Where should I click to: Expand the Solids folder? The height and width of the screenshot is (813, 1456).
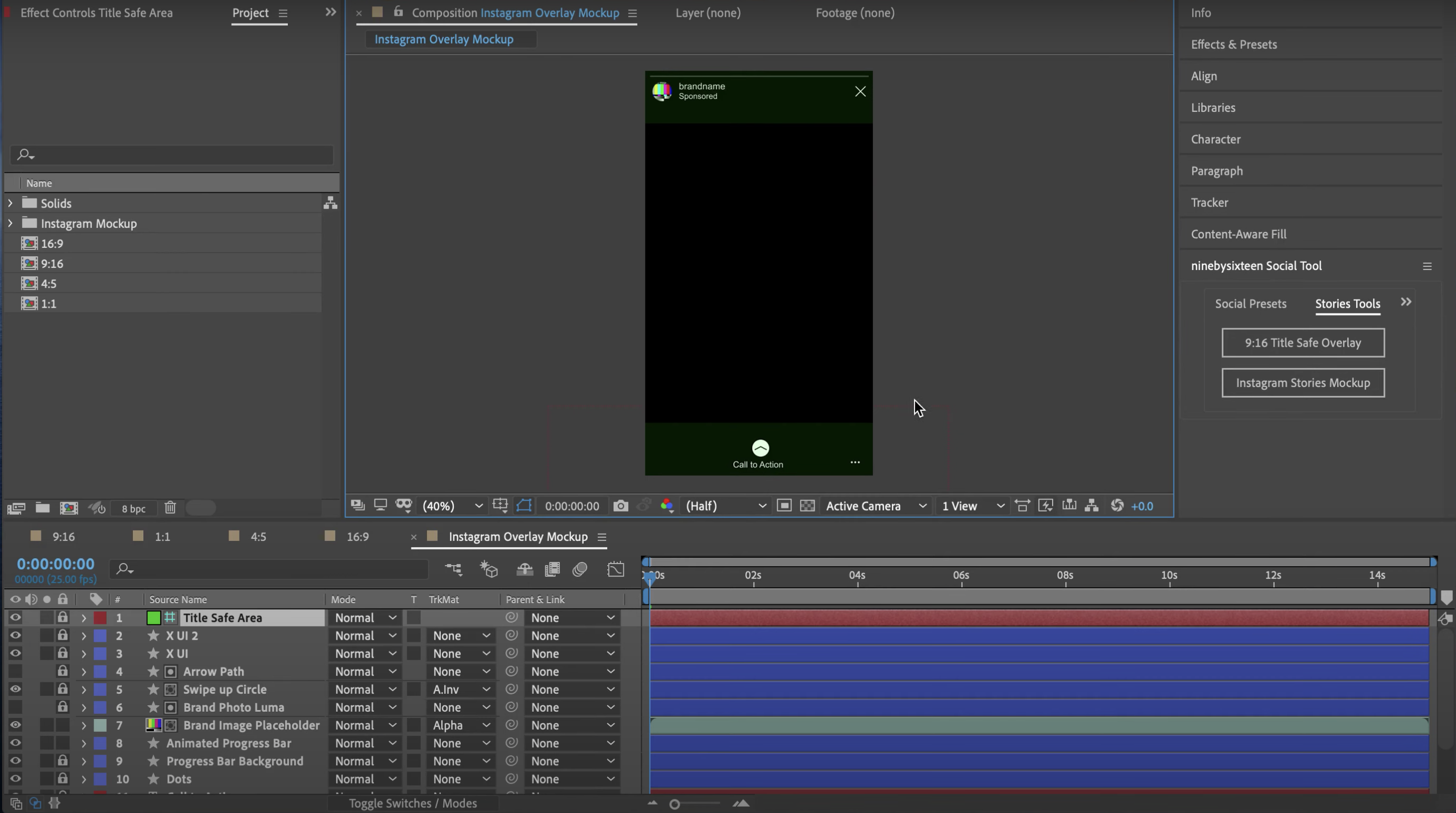[x=10, y=203]
